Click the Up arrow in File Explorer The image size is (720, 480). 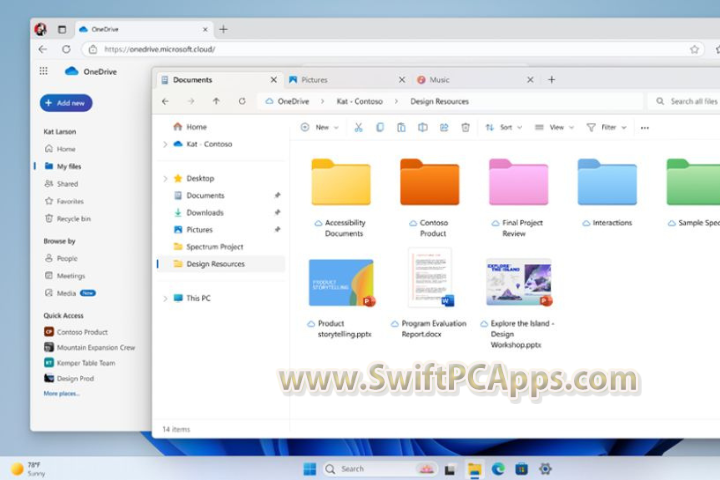(x=216, y=102)
